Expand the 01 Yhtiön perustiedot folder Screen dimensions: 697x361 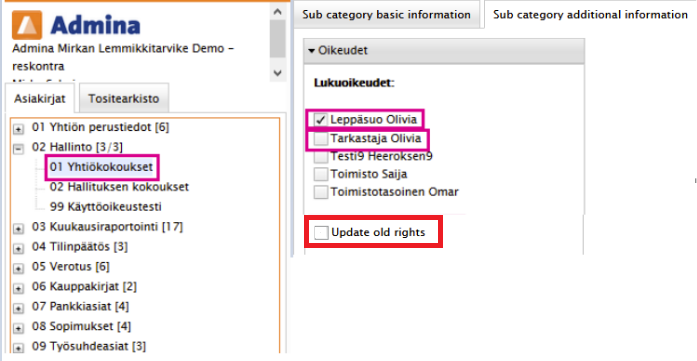click(18, 128)
